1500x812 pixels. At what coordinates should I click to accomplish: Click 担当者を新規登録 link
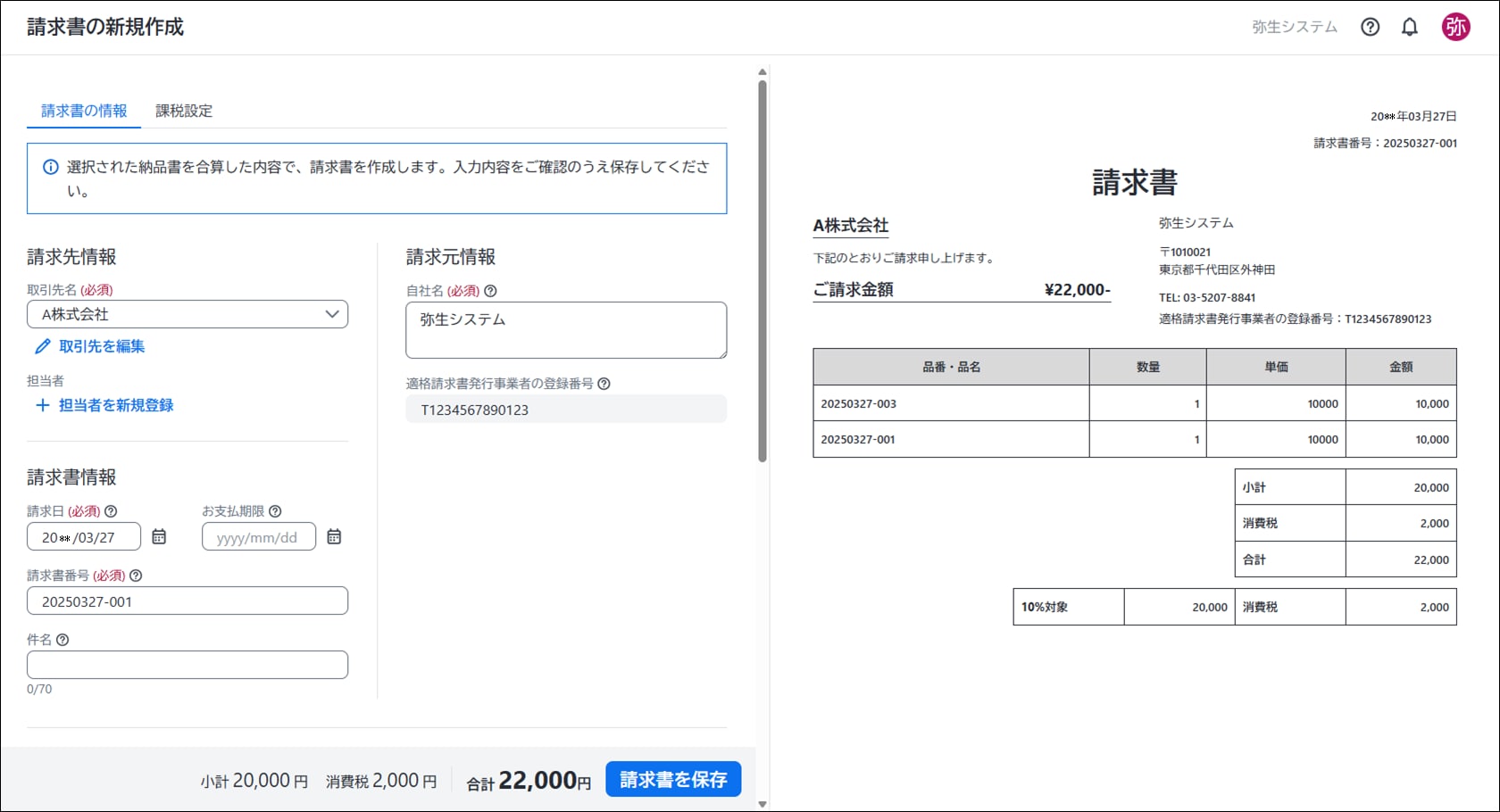[115, 405]
